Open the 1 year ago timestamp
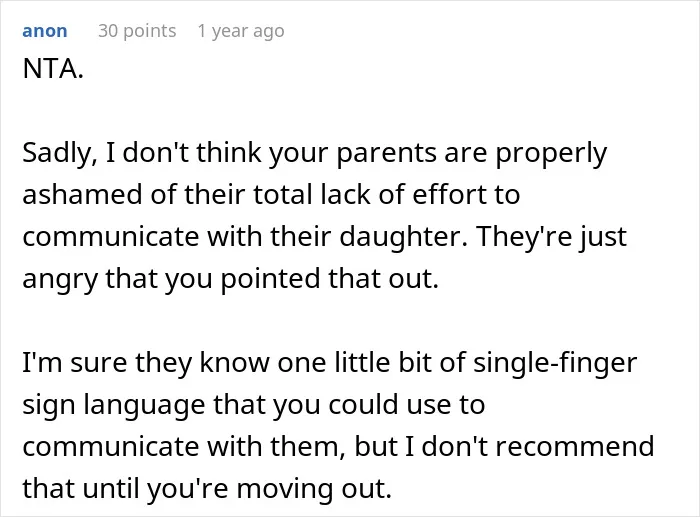Image resolution: width=700 pixels, height=517 pixels. (x=241, y=31)
